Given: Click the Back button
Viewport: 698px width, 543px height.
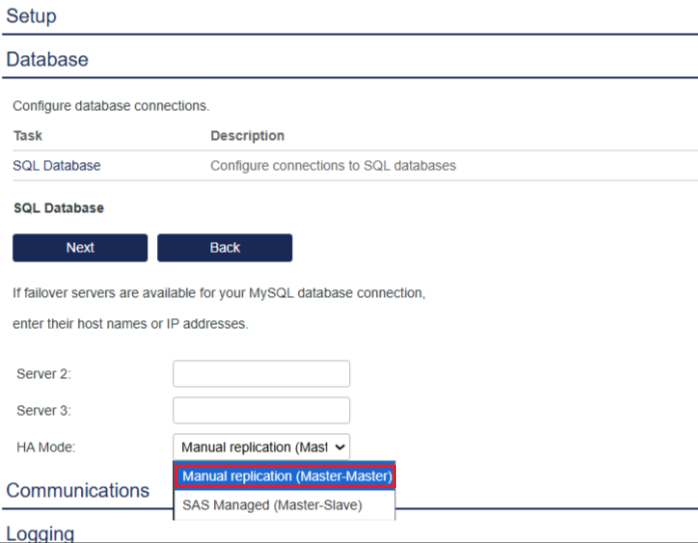Looking at the screenshot, I should tap(225, 248).
